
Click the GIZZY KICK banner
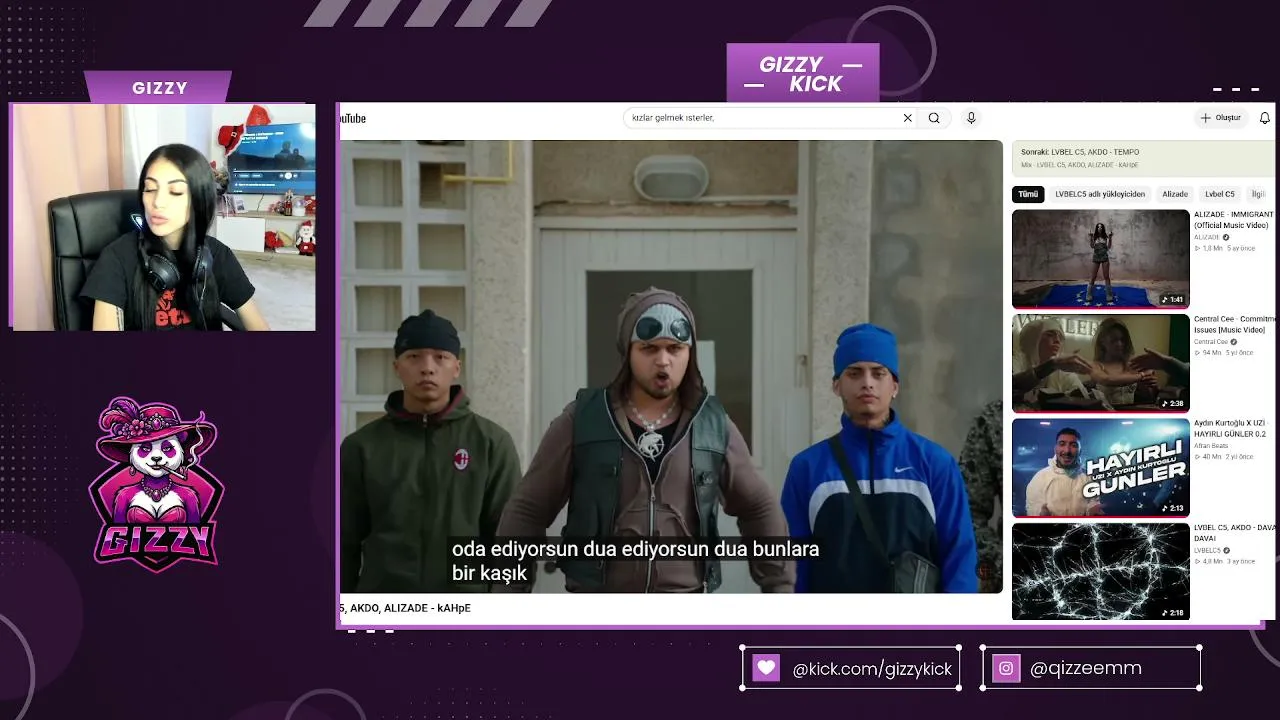point(803,73)
